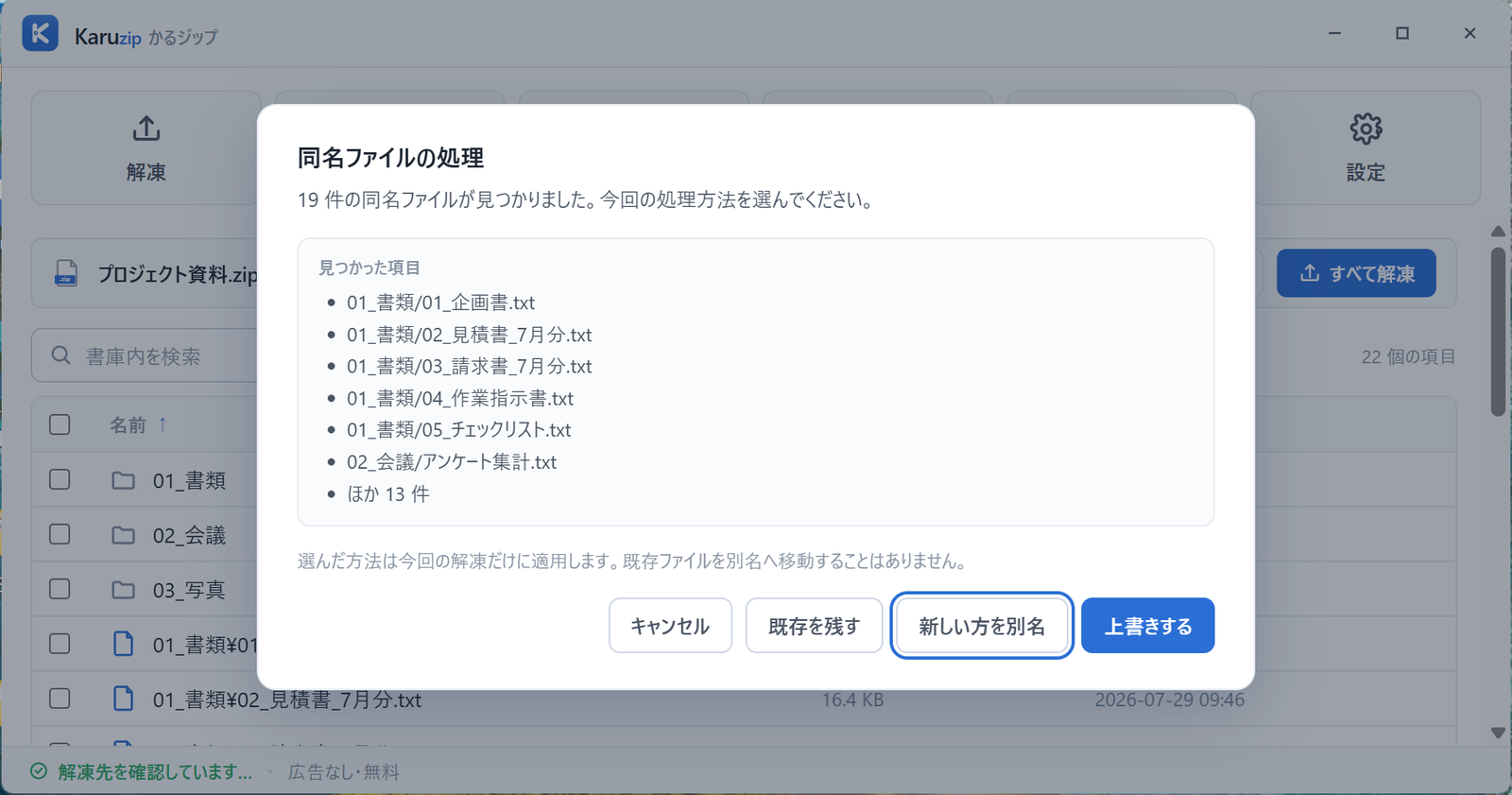Screen dimensions: 1512x795
Task: Click the 2026-07-29 09:46 date cell
Action: coord(1169,700)
